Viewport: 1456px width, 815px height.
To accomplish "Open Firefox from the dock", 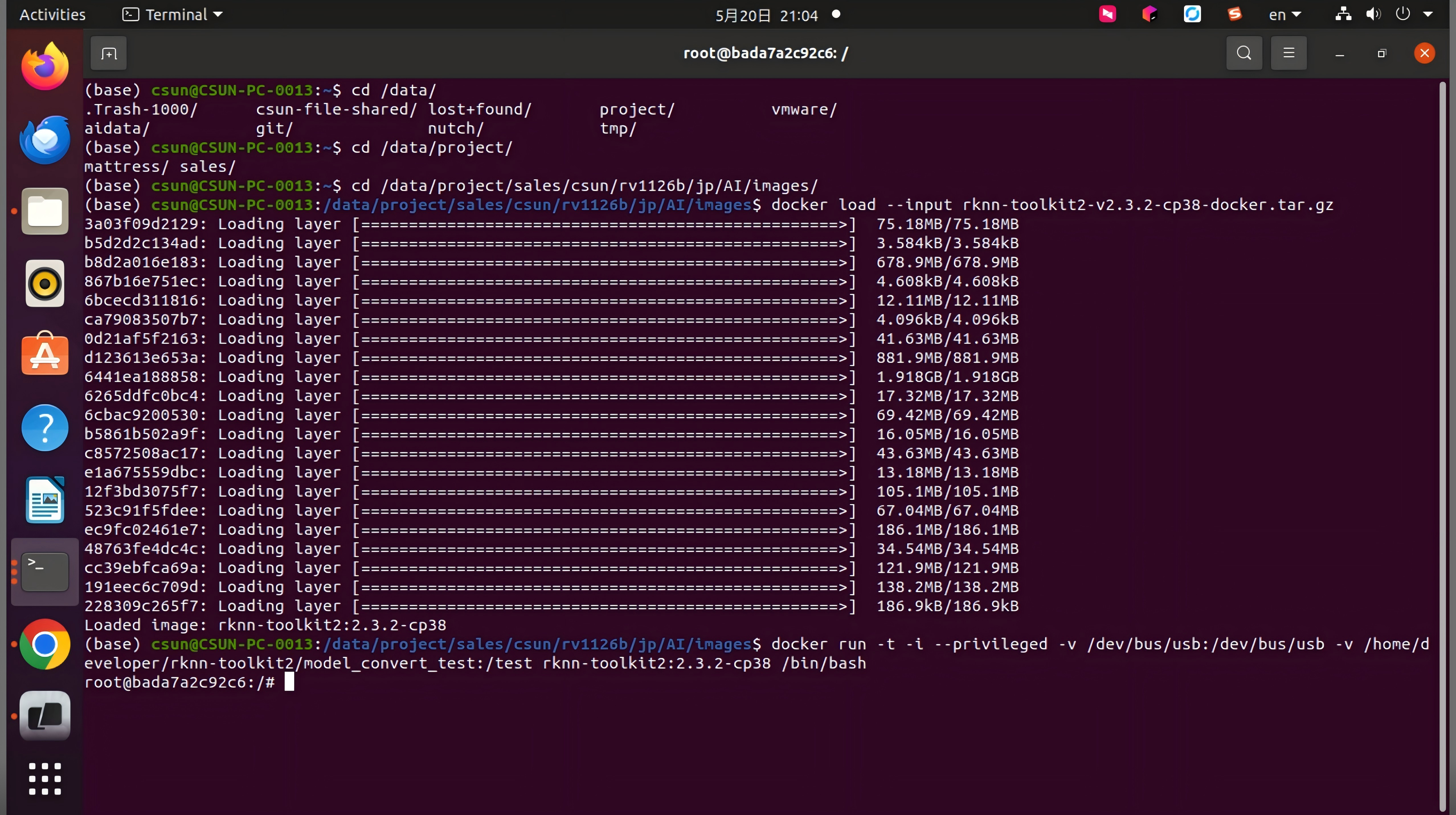I will (x=45, y=67).
